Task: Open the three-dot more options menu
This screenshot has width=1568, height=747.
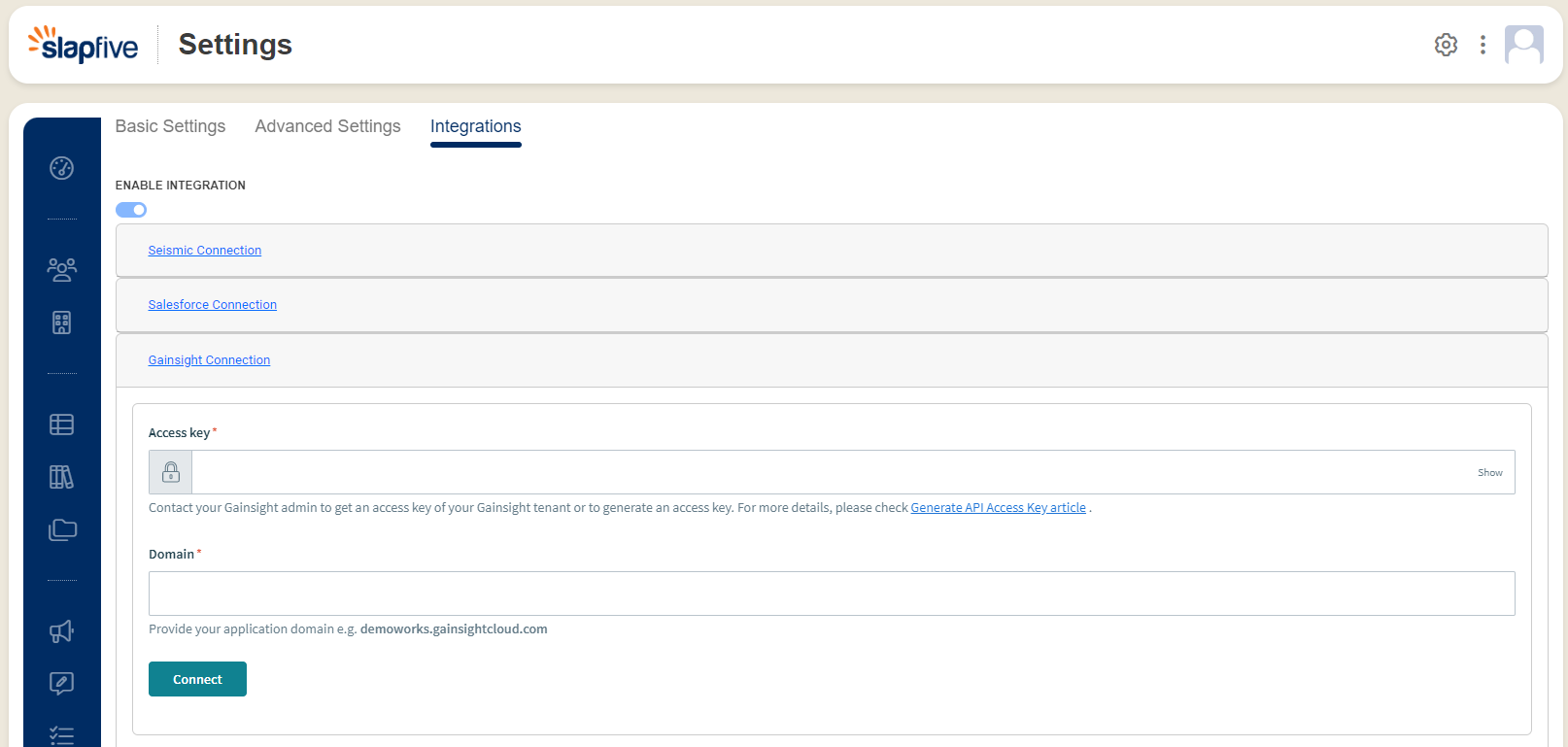Action: [1483, 45]
